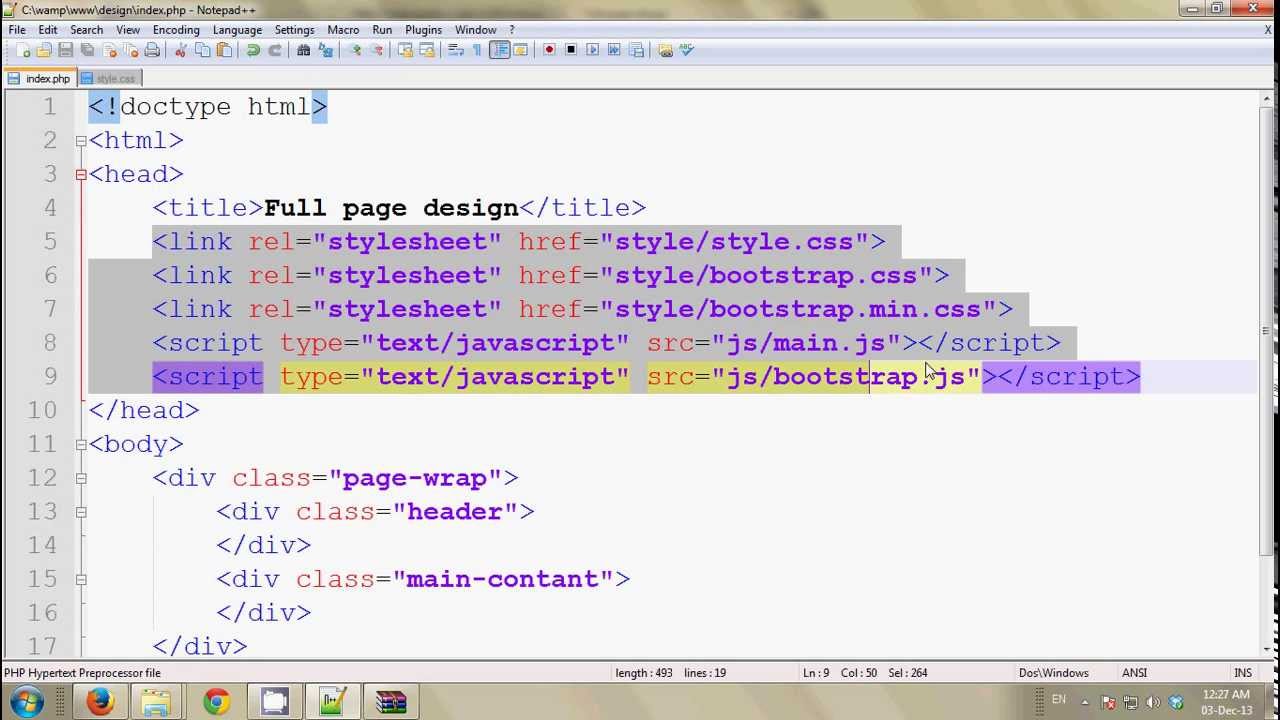Create a new file with the New toolbar icon
The height and width of the screenshot is (720, 1280).
(23, 50)
